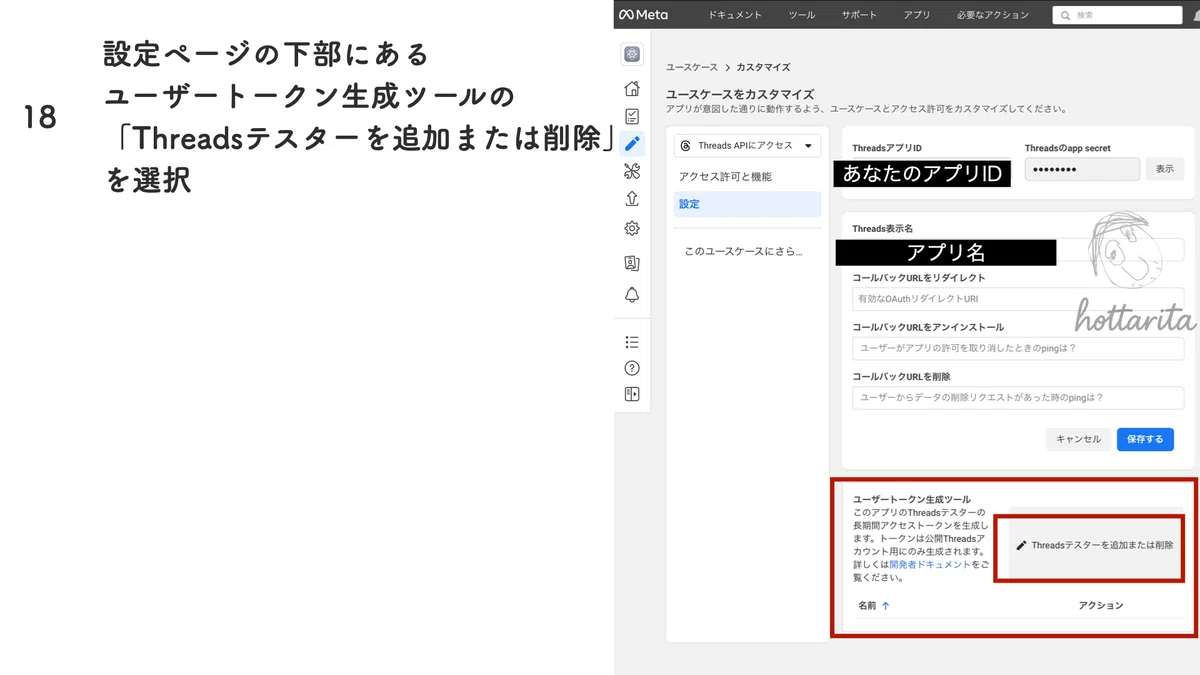Click the コールバックURLを削除 input field
1200x675 pixels.
click(1018, 397)
